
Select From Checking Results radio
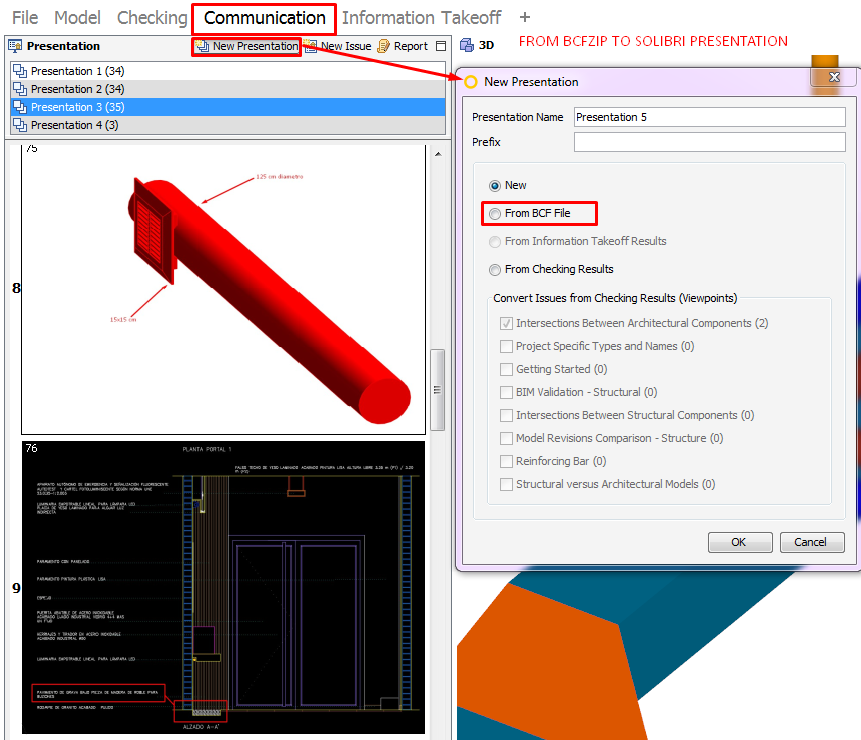(495, 270)
